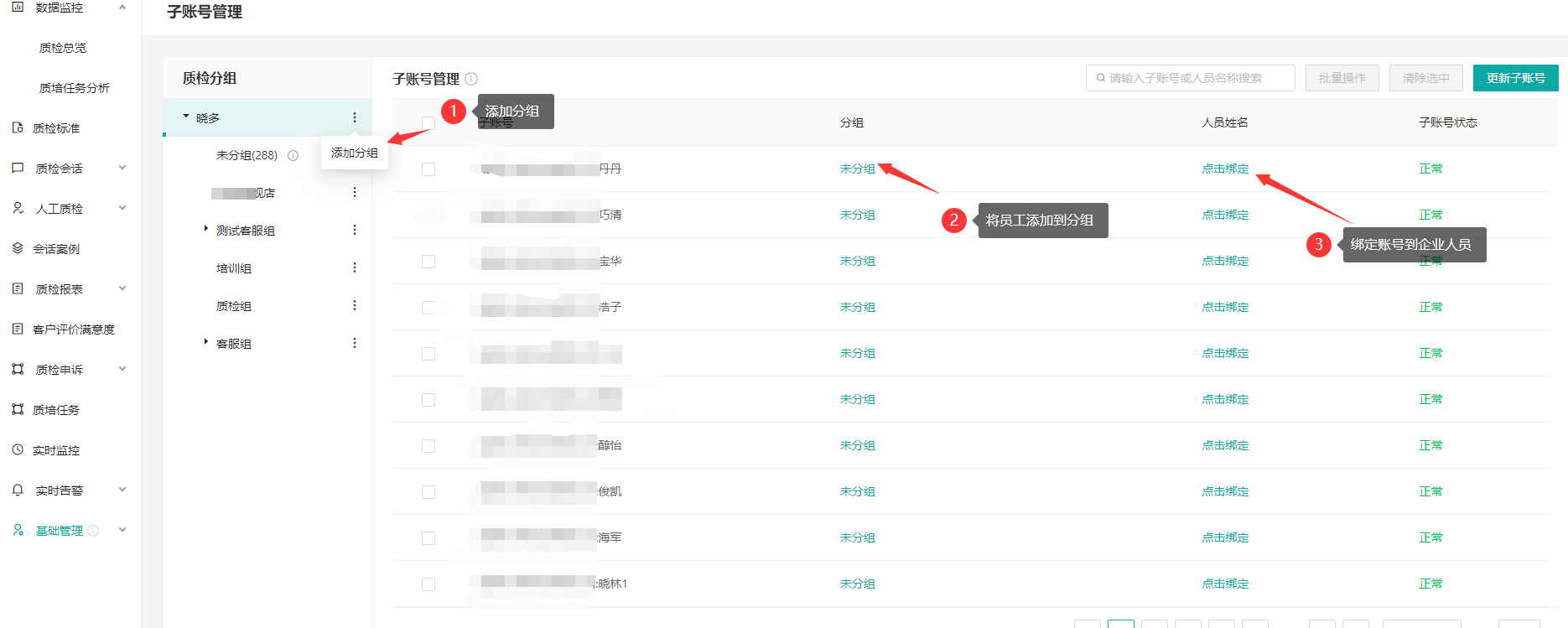Select the 质检组 group
Screen dimensions: 1568x628
234,306
